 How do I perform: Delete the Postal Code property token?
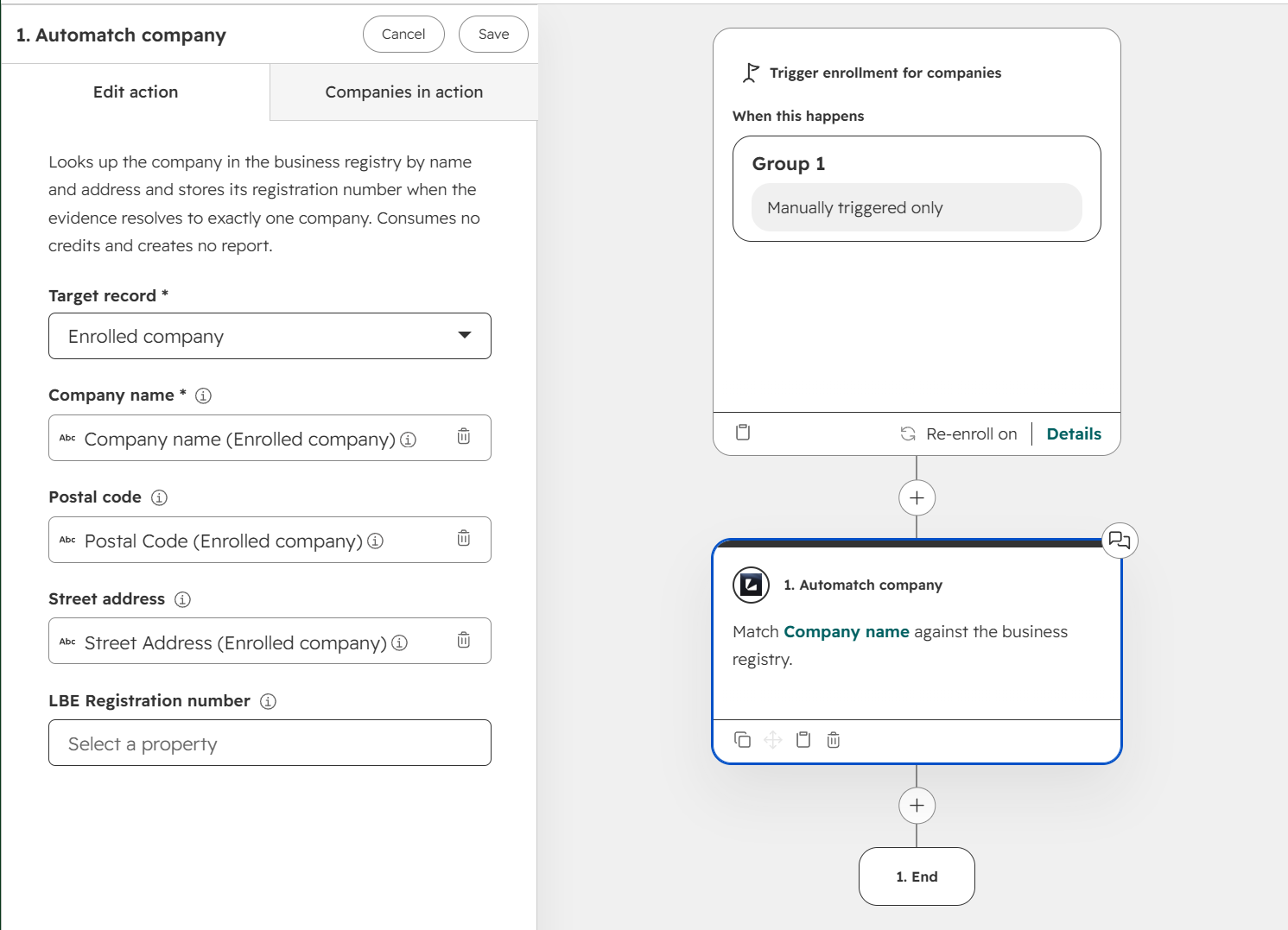click(x=464, y=538)
